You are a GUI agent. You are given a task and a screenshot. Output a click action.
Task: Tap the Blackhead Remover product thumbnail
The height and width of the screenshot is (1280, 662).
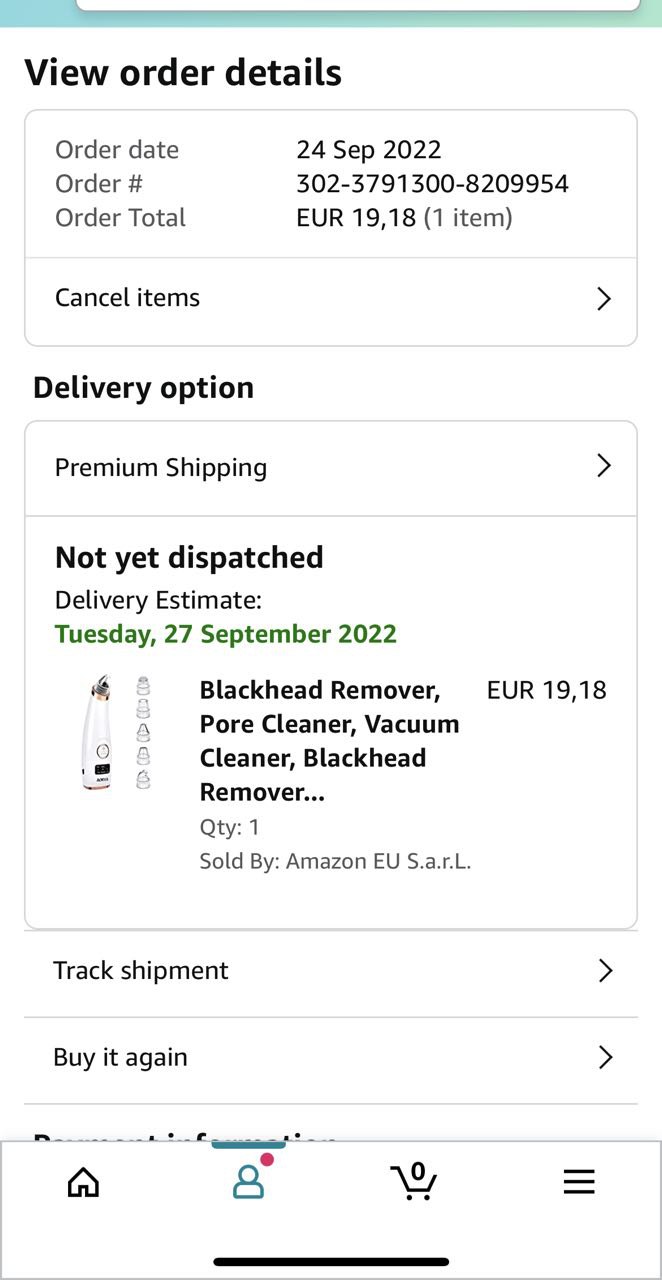coord(117,733)
